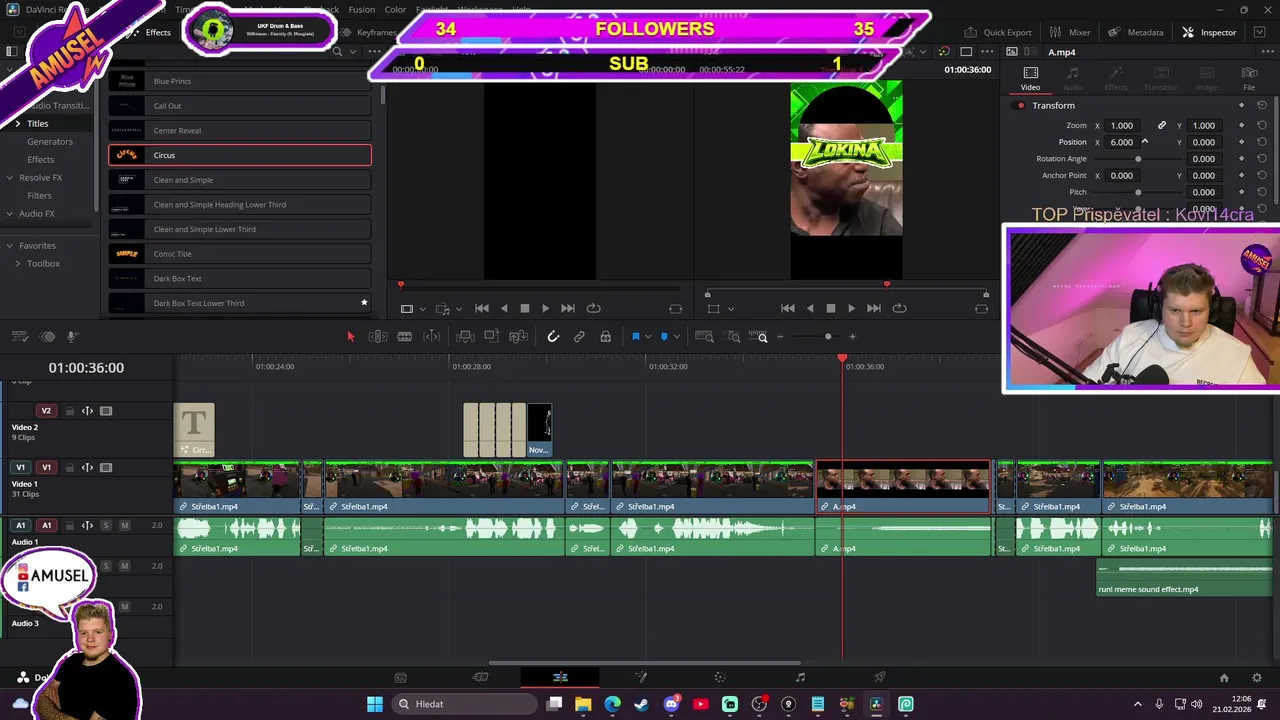
Task: Expand the Titles category
Action: tap(17, 123)
